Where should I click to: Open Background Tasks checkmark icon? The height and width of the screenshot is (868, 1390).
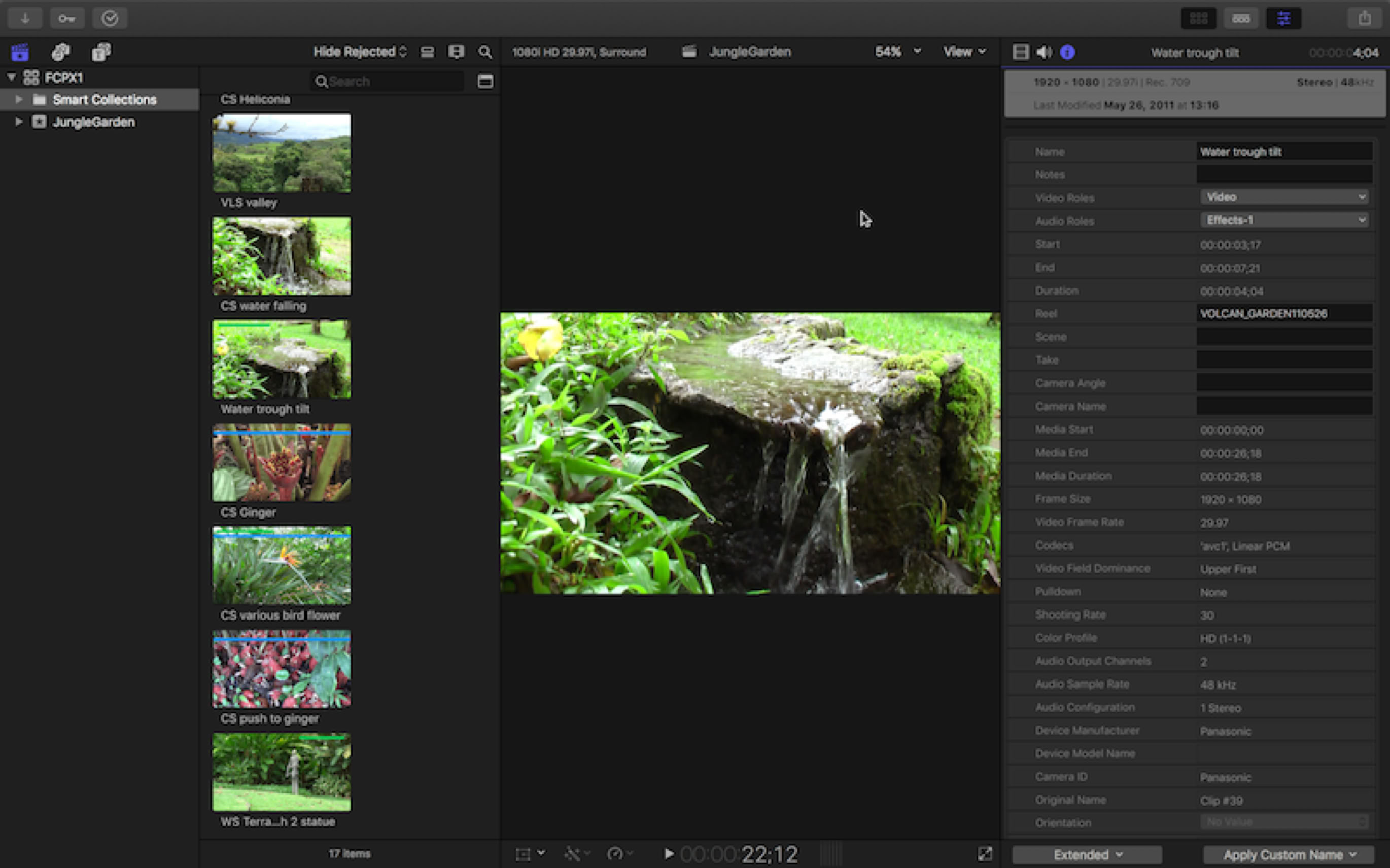pyautogui.click(x=110, y=18)
